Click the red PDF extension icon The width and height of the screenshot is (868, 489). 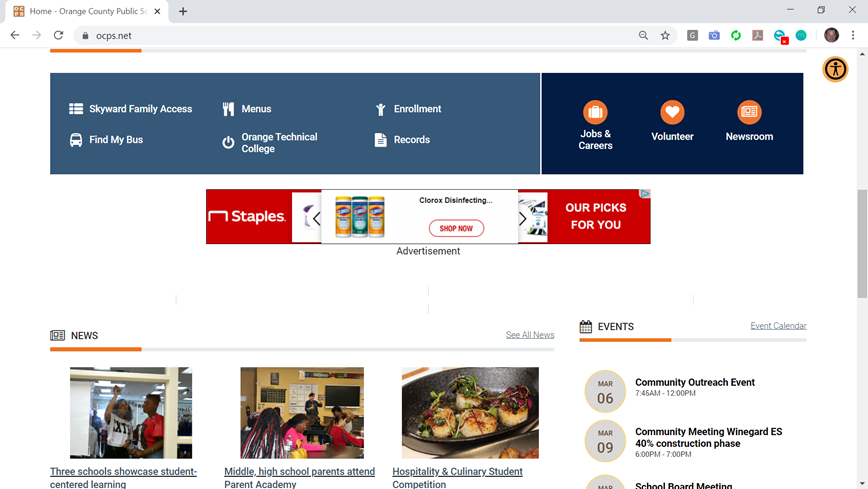(757, 35)
